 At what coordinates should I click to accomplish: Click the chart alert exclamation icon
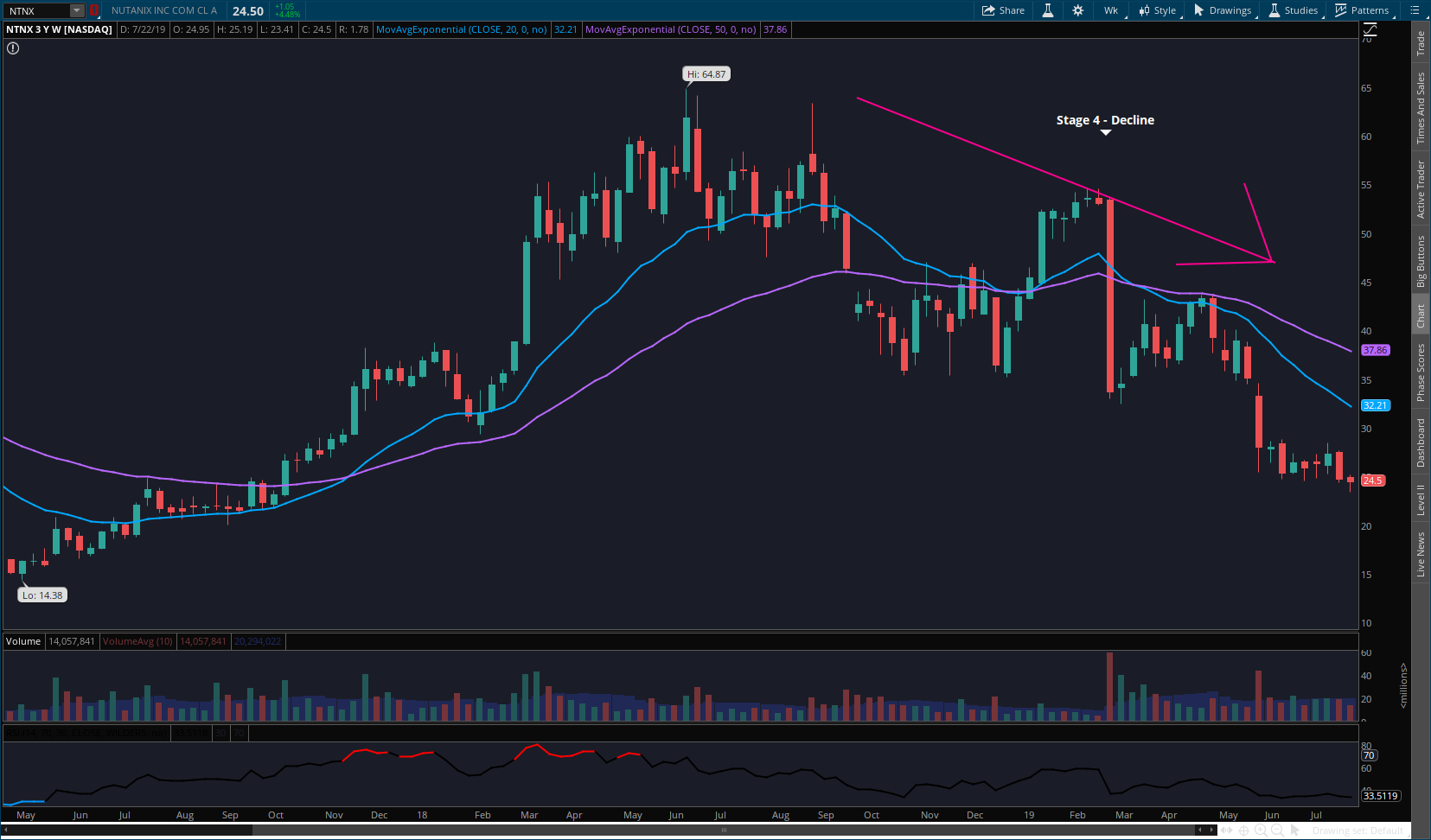click(13, 48)
